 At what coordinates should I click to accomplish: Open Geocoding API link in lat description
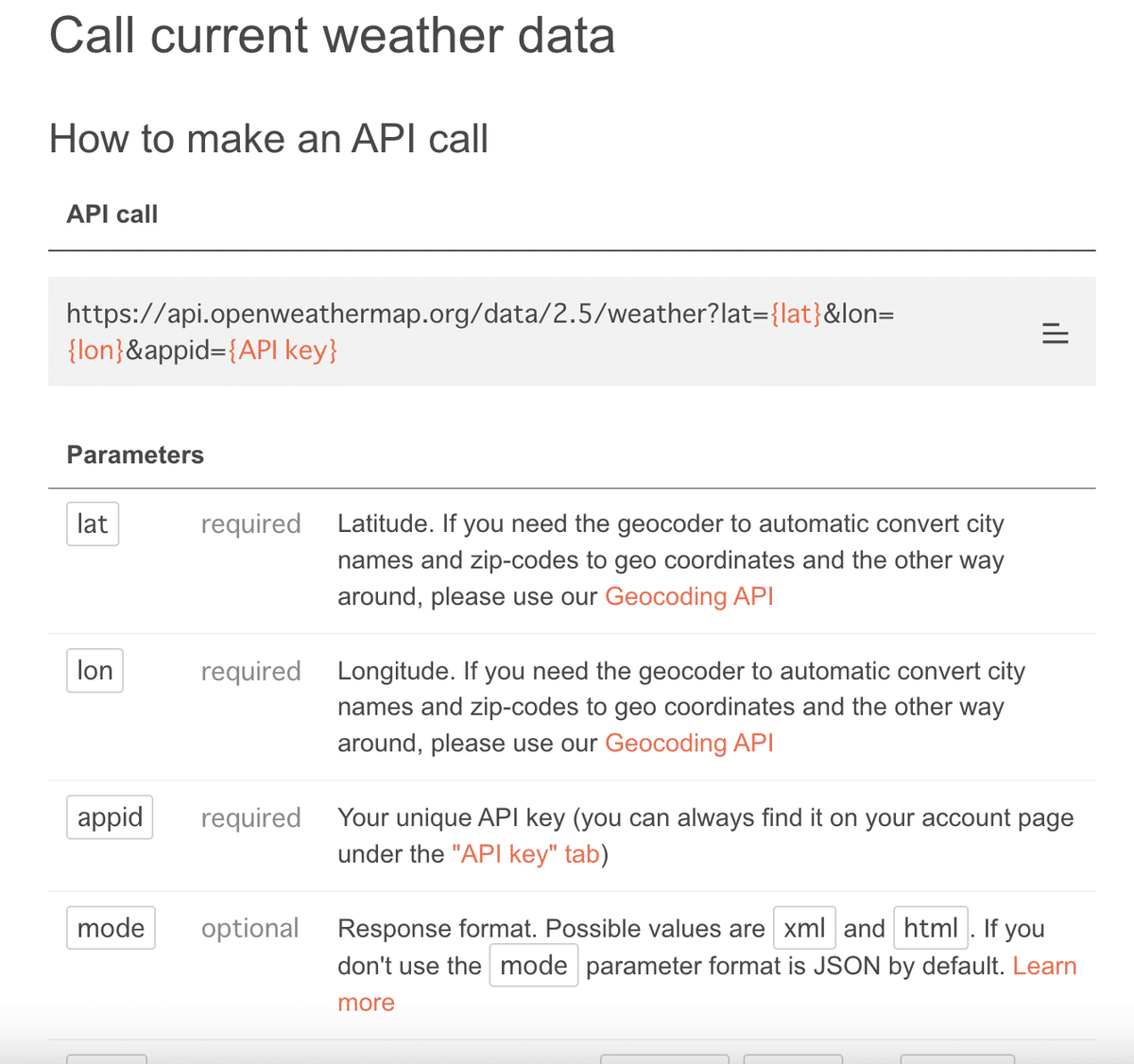click(689, 596)
